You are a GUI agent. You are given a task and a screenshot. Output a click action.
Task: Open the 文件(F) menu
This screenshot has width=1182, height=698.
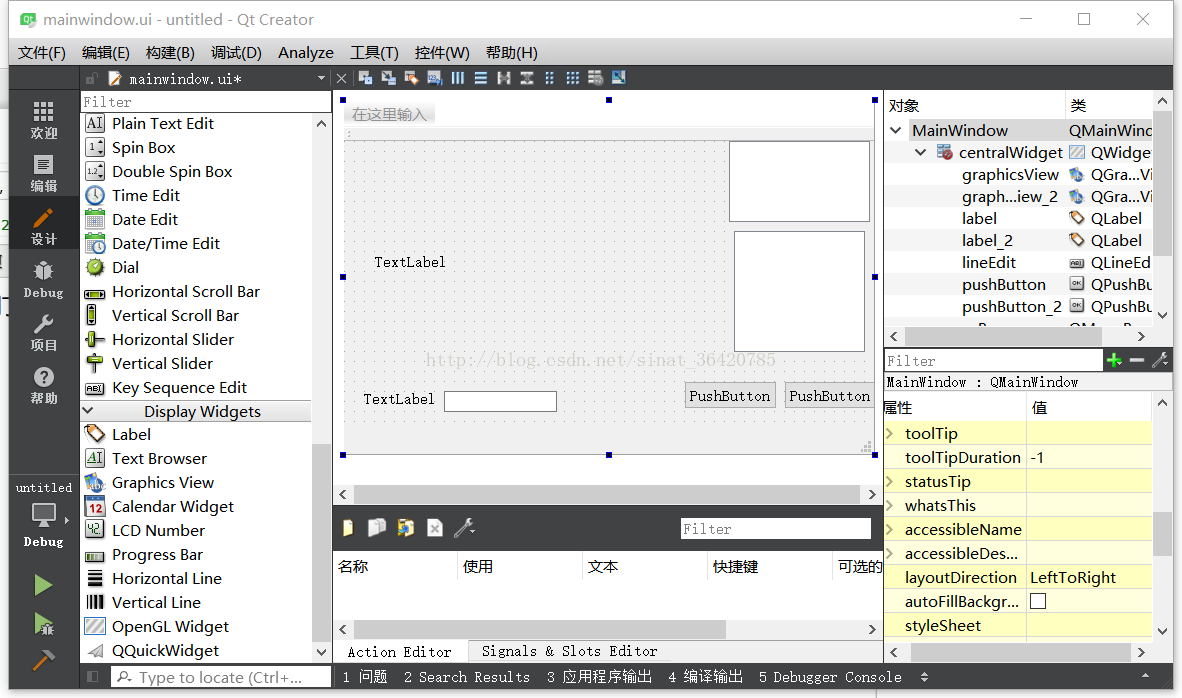pyautogui.click(x=42, y=53)
